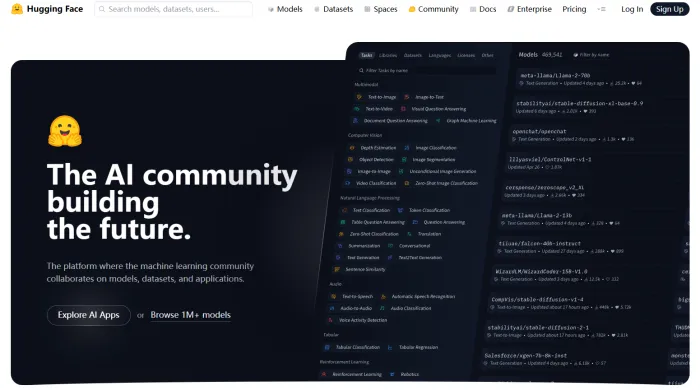Click the cube icon beside Models

tap(271, 9)
